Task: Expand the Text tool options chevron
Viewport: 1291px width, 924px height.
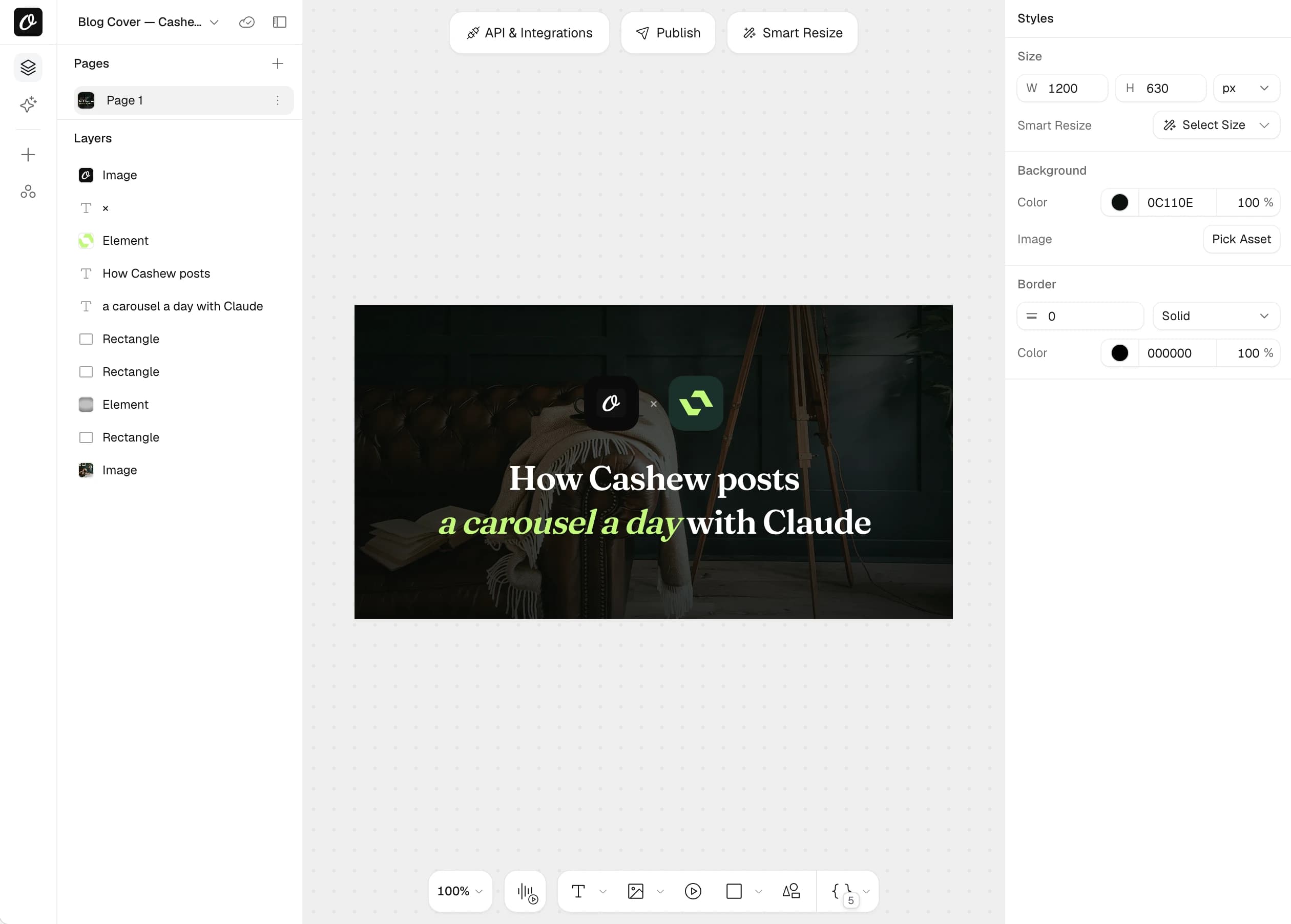Action: [x=603, y=892]
